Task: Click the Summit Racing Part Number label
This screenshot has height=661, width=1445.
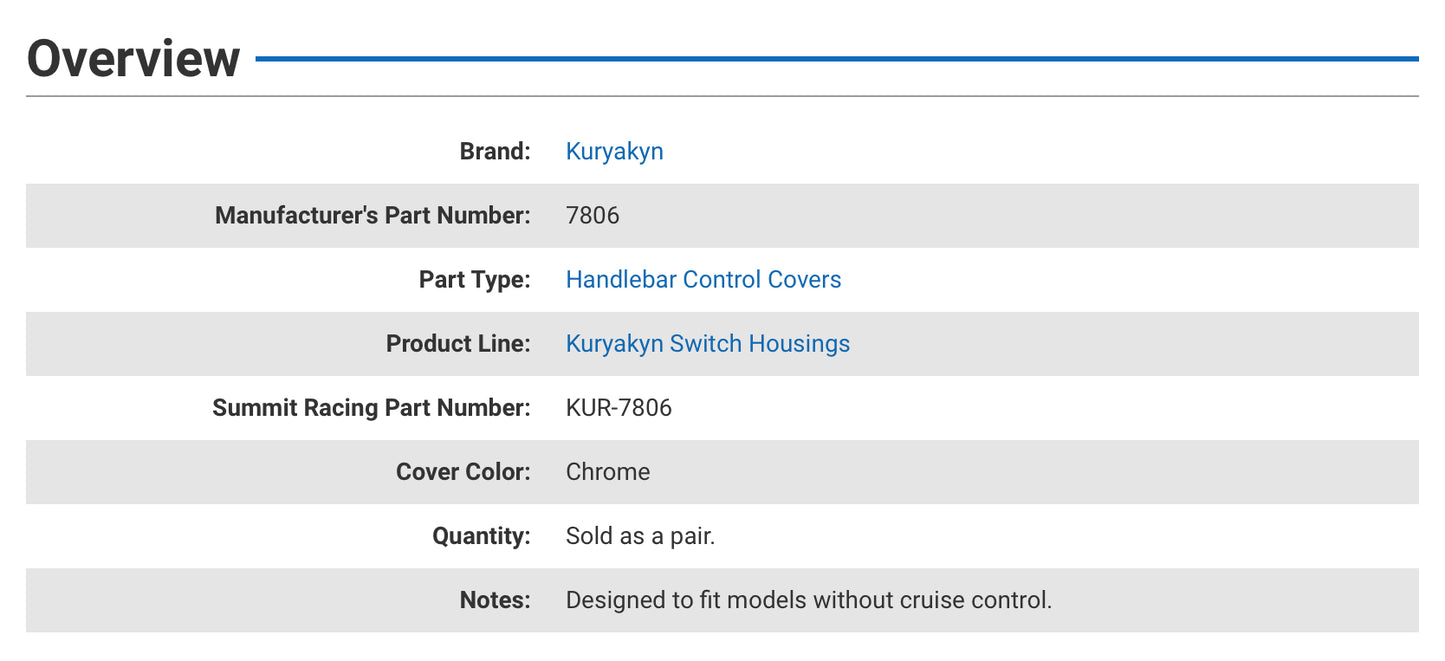Action: tap(370, 407)
